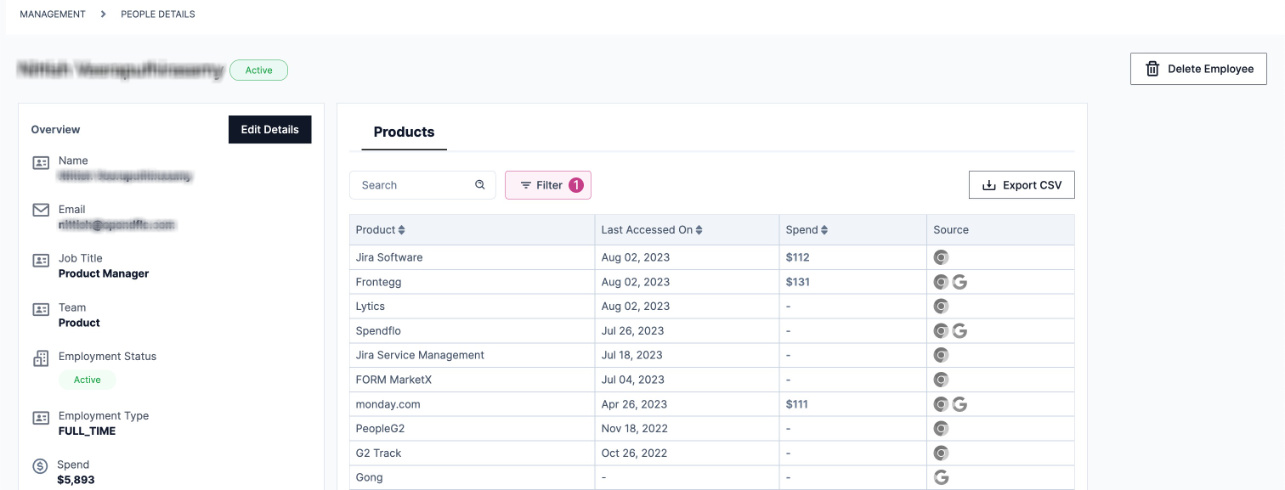The width and height of the screenshot is (1285, 490).
Task: Focus the product Search field
Action: (x=422, y=185)
